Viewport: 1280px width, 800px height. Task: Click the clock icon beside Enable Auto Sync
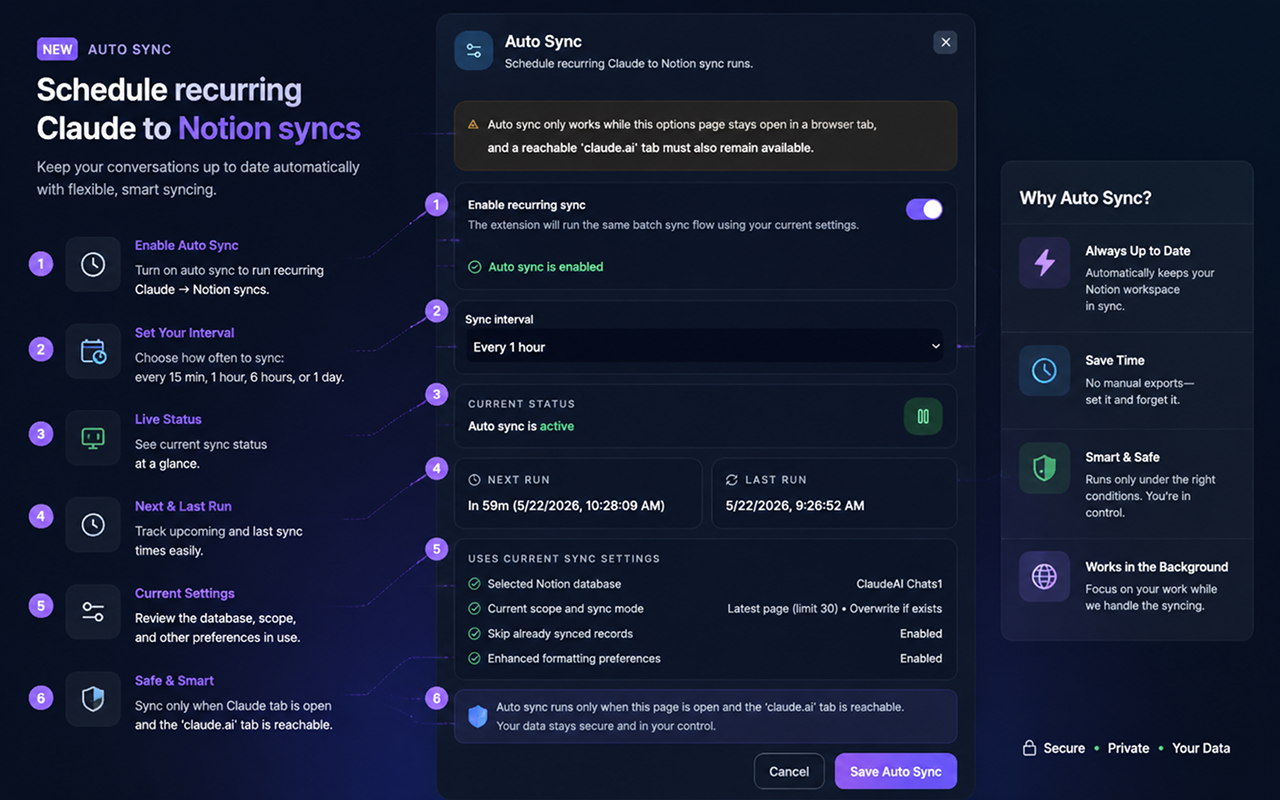93,264
